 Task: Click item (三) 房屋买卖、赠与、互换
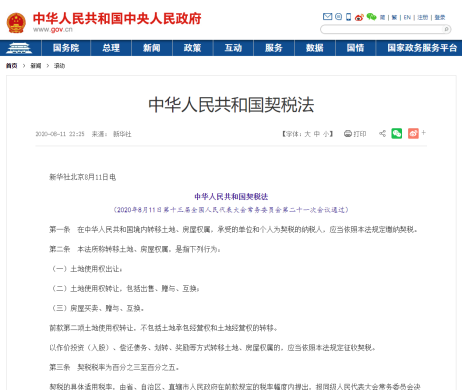(97, 308)
